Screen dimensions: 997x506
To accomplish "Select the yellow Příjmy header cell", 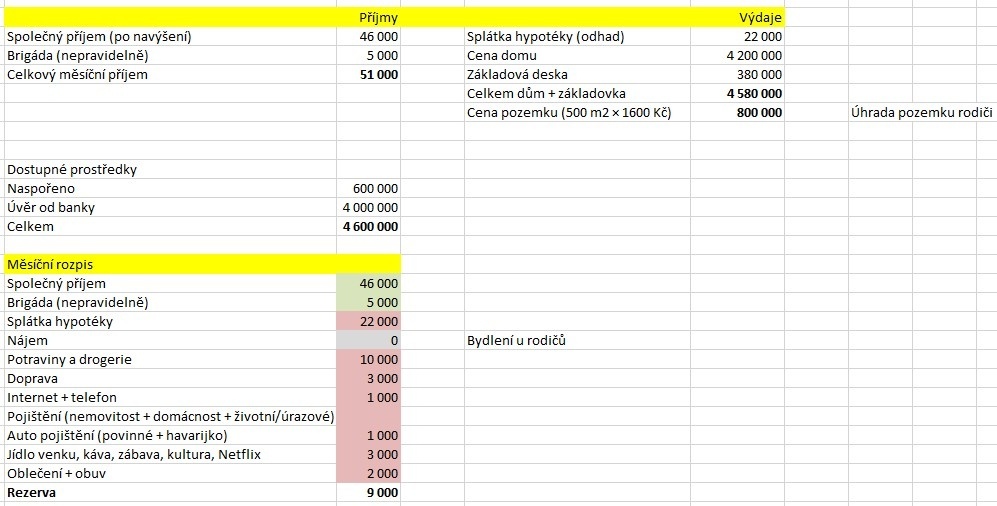I will click(x=368, y=18).
